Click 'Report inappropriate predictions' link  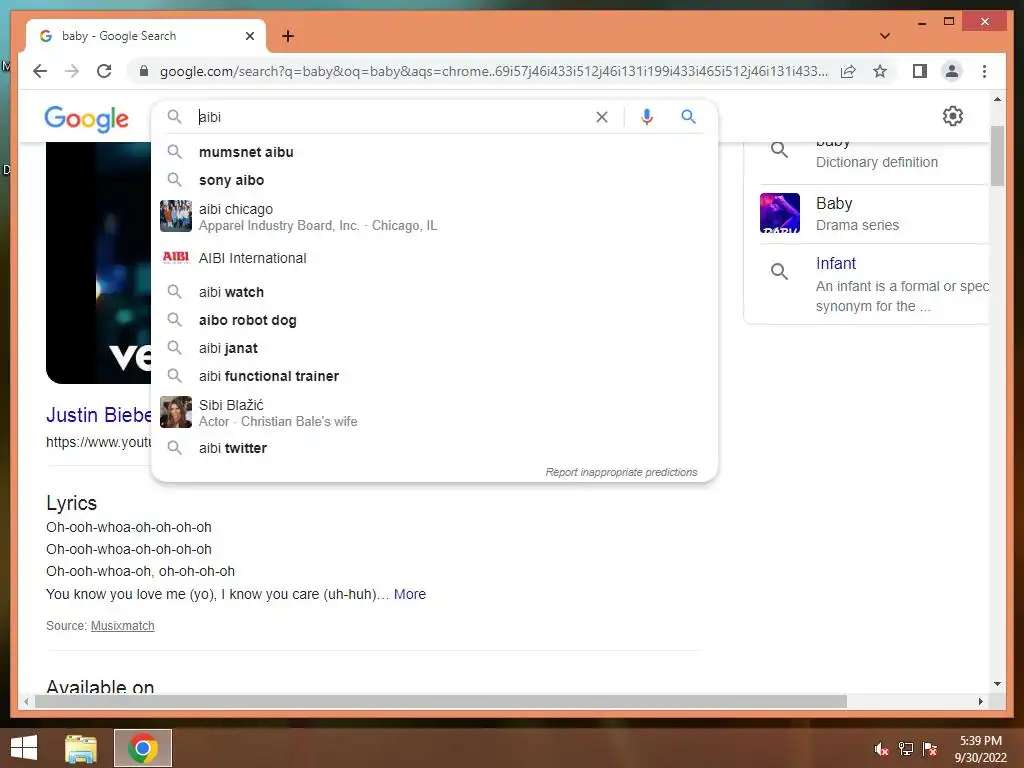pos(621,472)
